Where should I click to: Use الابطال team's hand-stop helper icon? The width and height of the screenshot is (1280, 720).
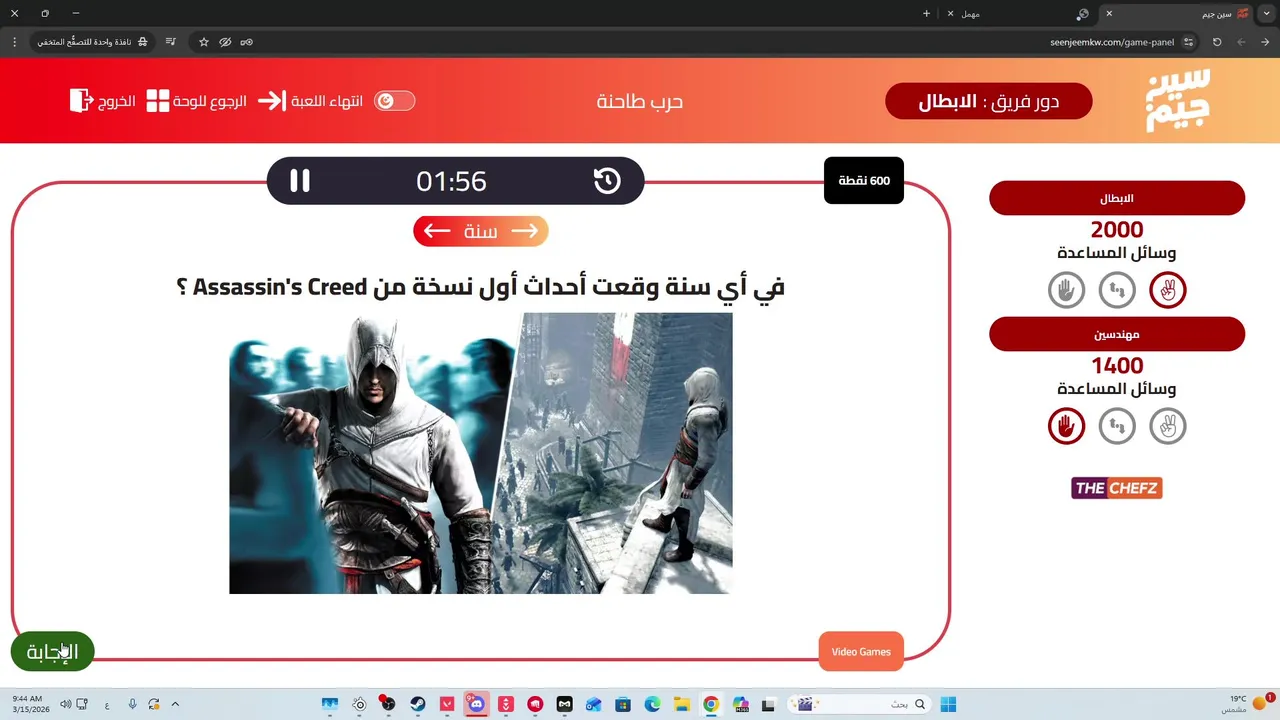1066,291
